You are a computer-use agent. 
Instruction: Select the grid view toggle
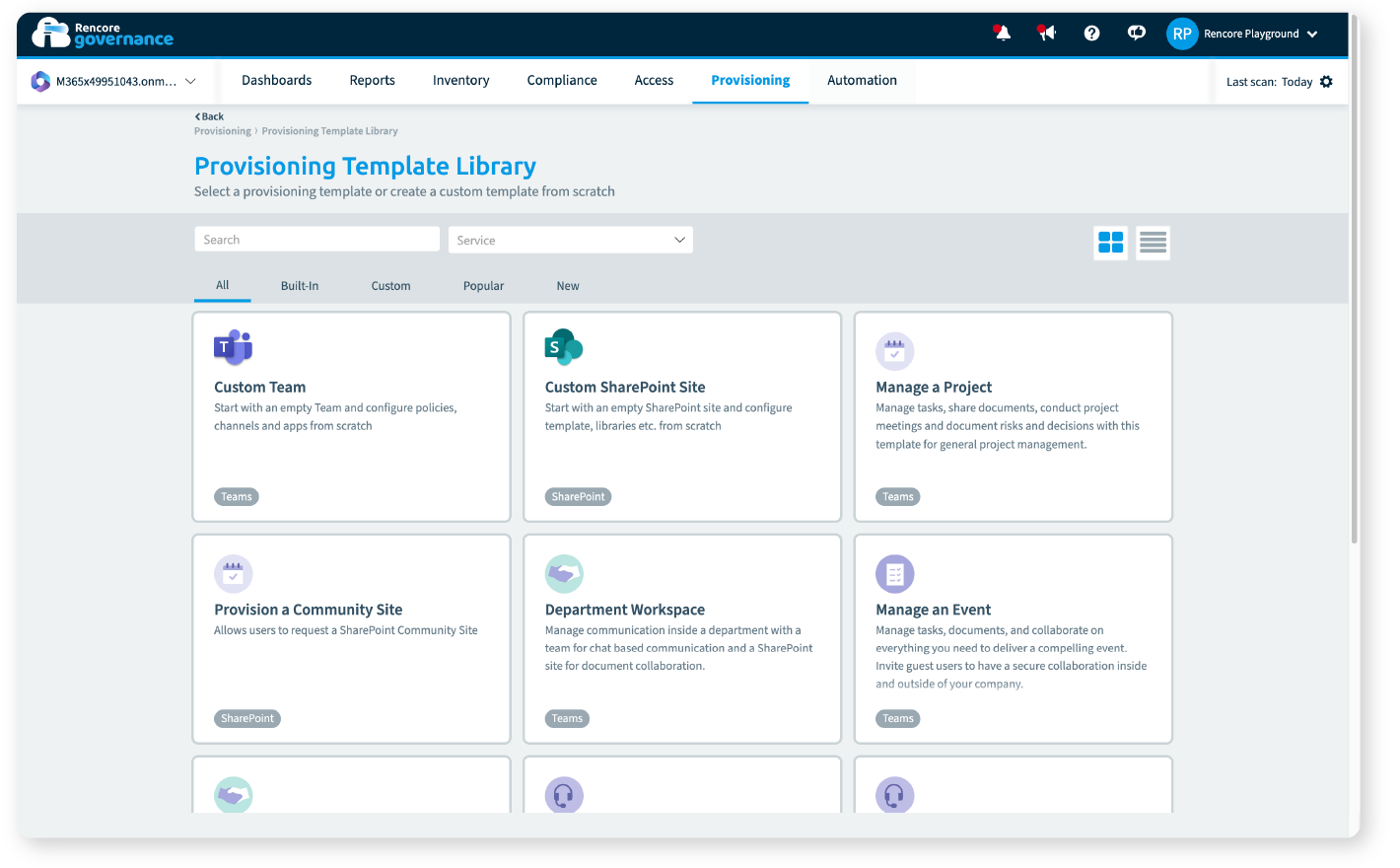tap(1110, 243)
